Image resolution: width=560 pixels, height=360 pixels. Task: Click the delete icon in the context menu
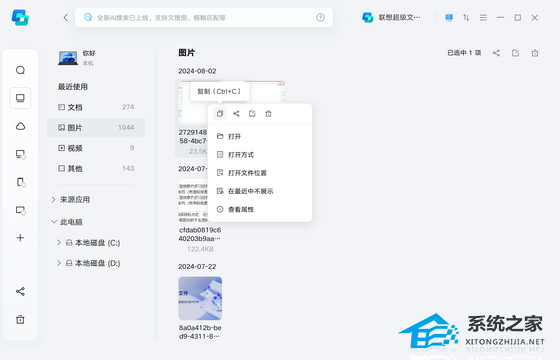click(x=268, y=114)
